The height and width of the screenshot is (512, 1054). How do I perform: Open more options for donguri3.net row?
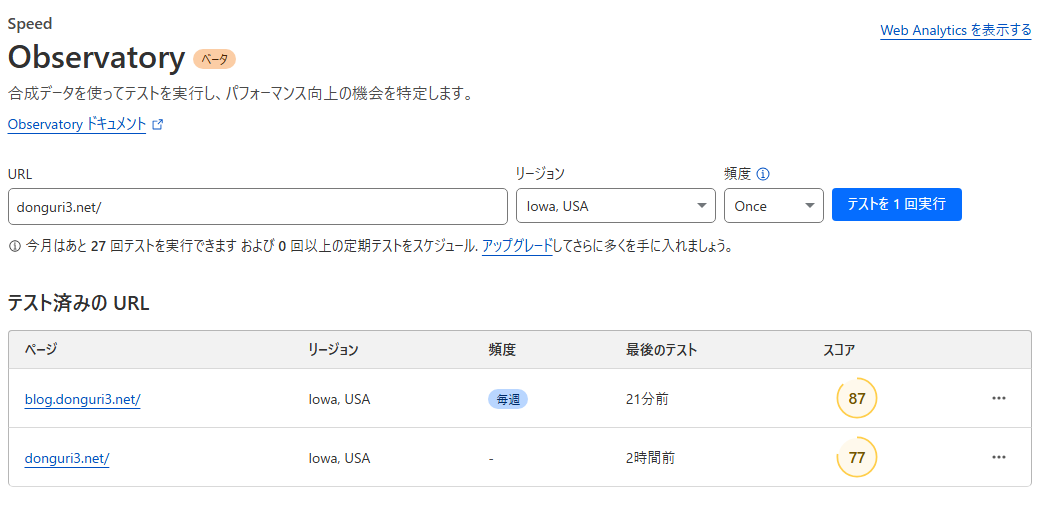pyautogui.click(x=999, y=458)
